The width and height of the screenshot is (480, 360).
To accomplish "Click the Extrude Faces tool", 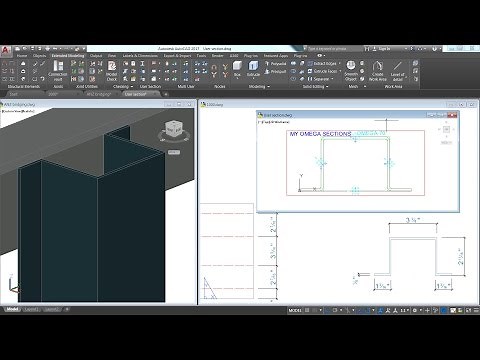I will [322, 71].
